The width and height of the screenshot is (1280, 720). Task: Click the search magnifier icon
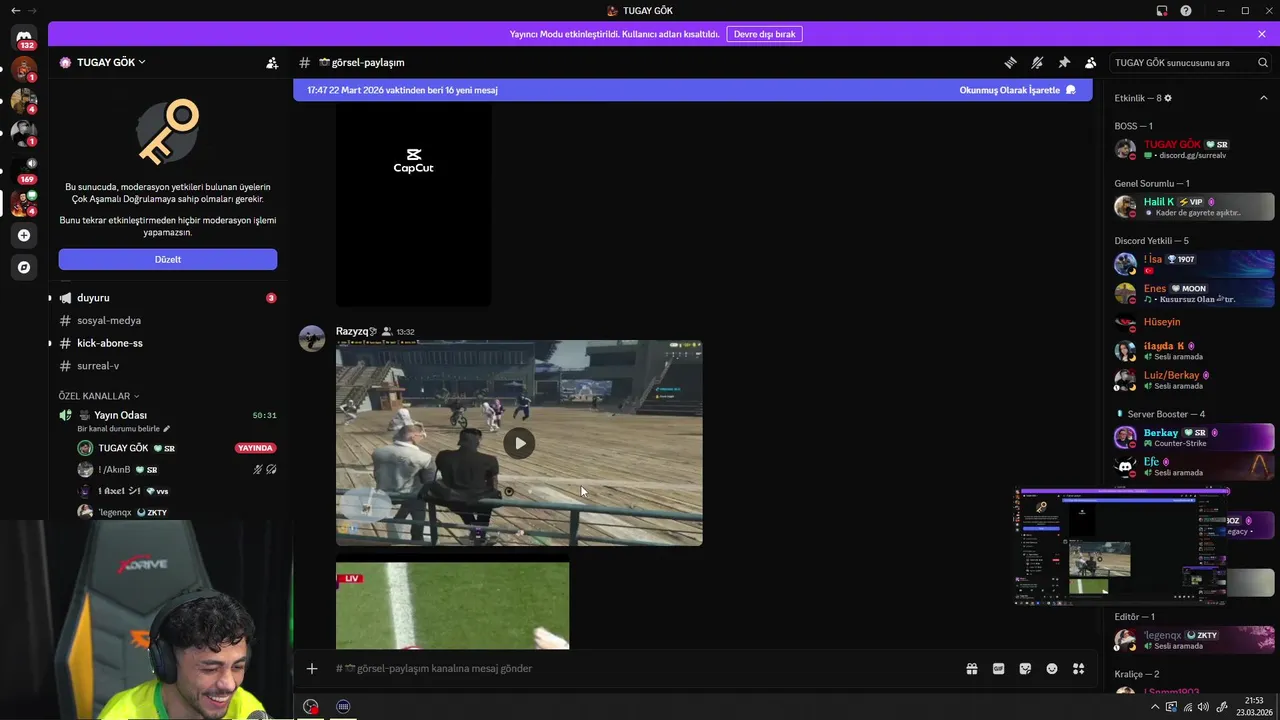pos(1263,62)
